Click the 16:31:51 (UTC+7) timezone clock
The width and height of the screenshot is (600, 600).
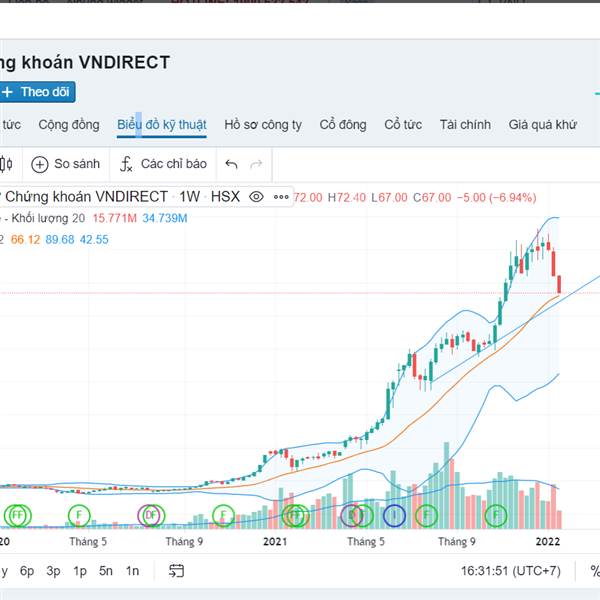(x=510, y=571)
